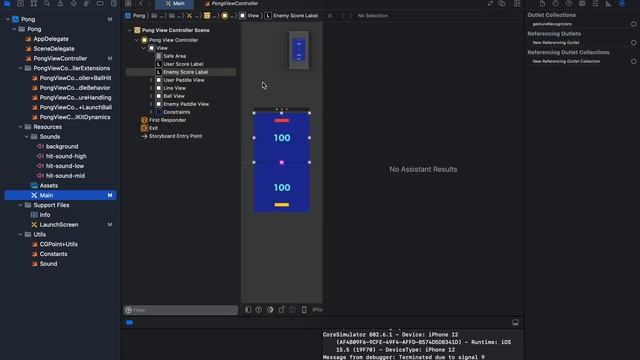
Task: Select Safe Area in outline
Action: point(175,56)
